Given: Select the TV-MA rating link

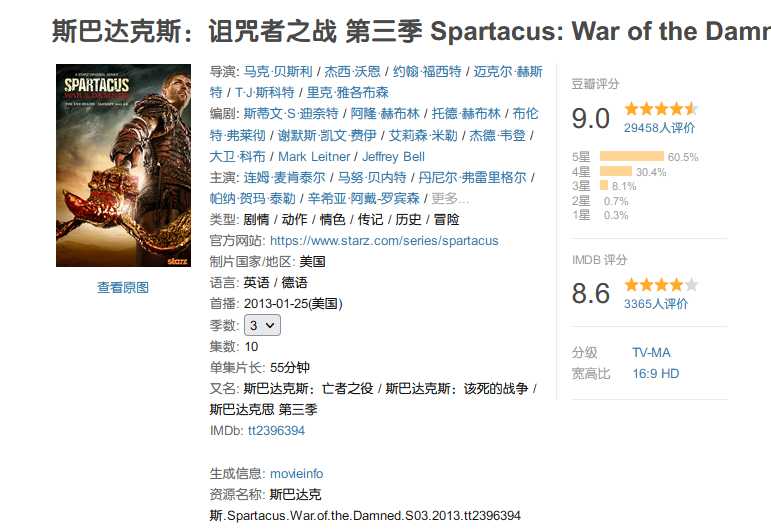Looking at the screenshot, I should pos(651,353).
